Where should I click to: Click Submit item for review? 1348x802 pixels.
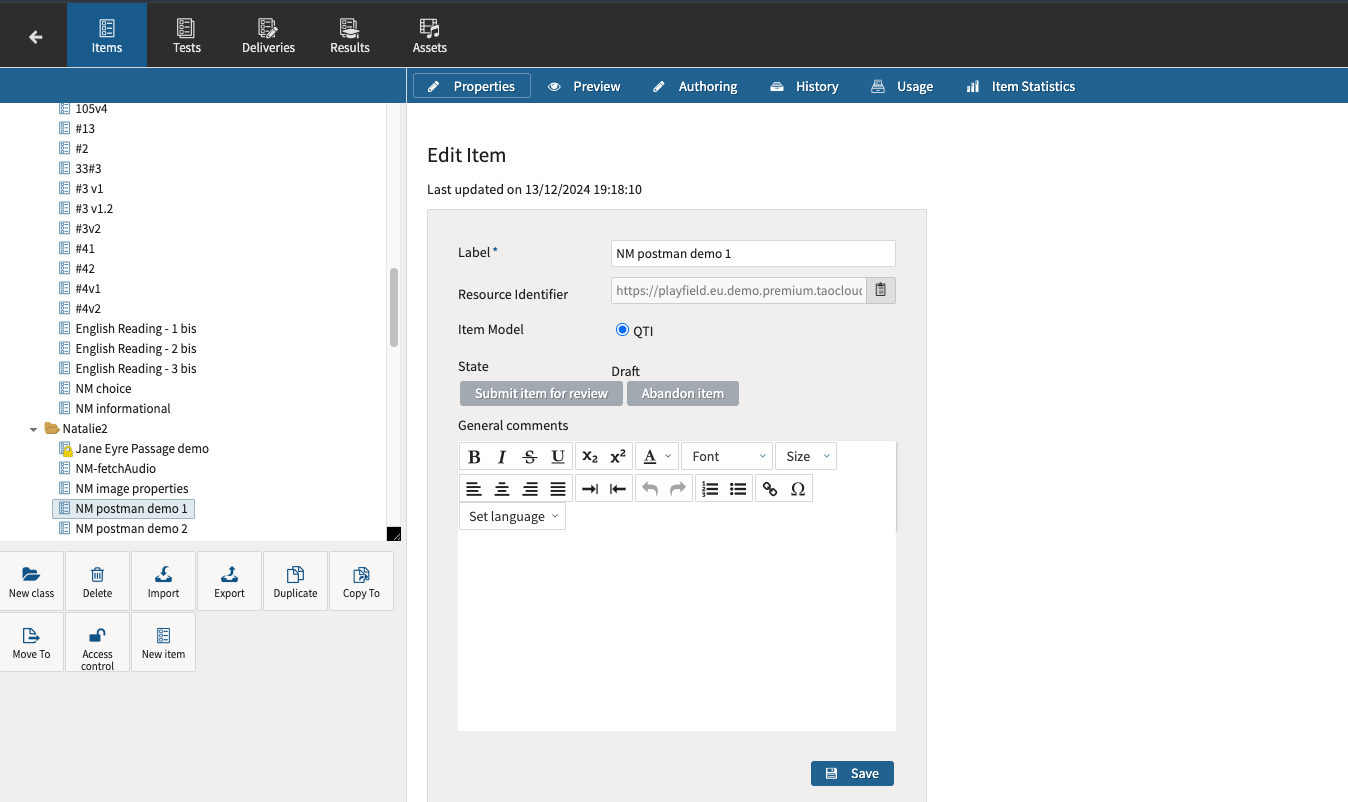click(541, 394)
